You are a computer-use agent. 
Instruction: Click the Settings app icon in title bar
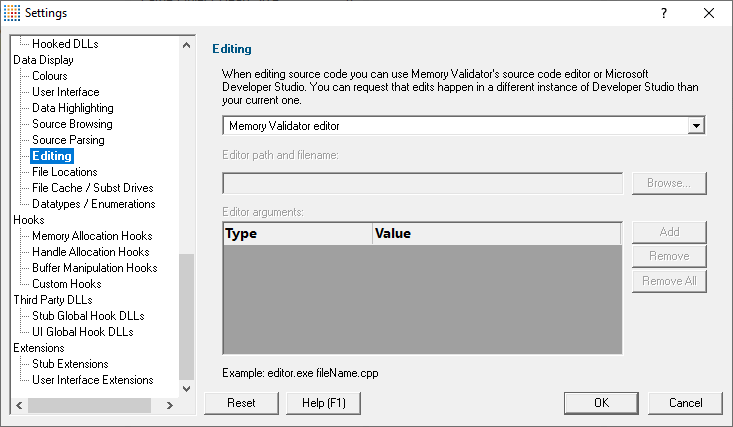click(x=12, y=13)
